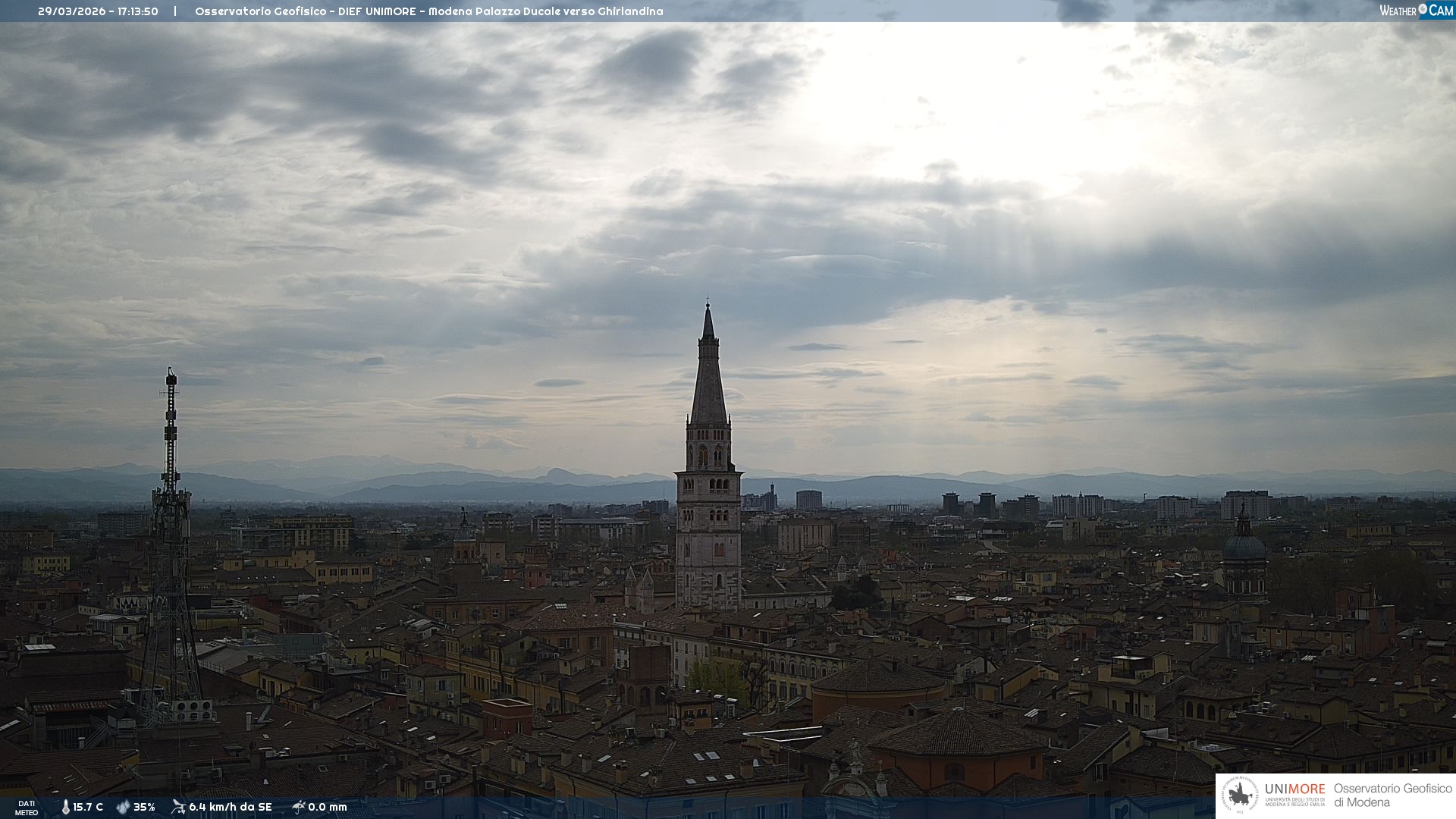1456x819 pixels.
Task: Click the rain umbrella precipitation icon
Action: [298, 807]
